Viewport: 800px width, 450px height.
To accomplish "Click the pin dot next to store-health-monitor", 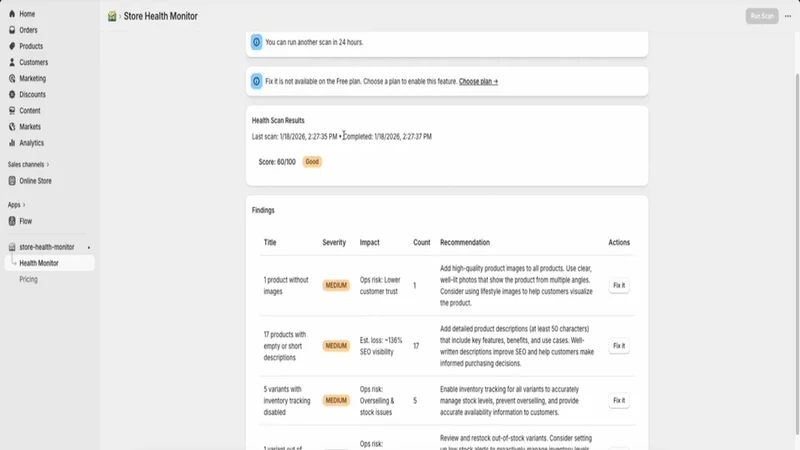I will [89, 247].
